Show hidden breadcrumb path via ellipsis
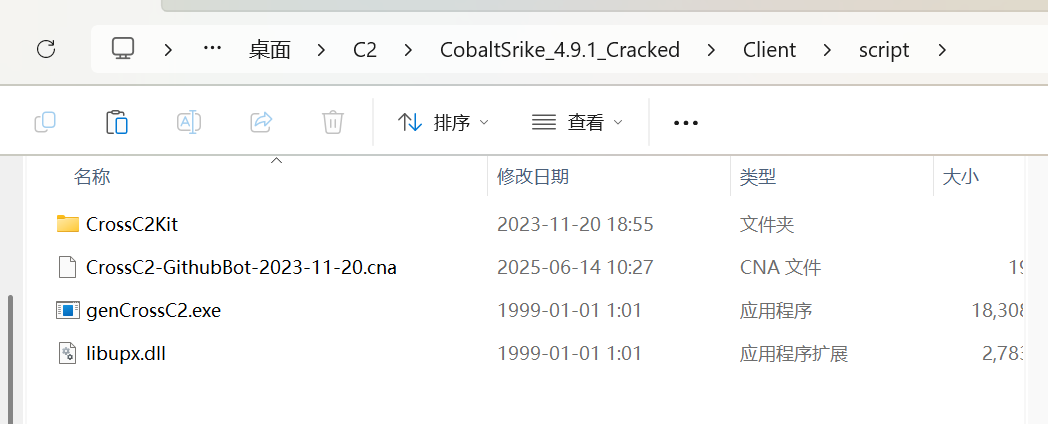The width and height of the screenshot is (1048, 424). click(x=212, y=48)
